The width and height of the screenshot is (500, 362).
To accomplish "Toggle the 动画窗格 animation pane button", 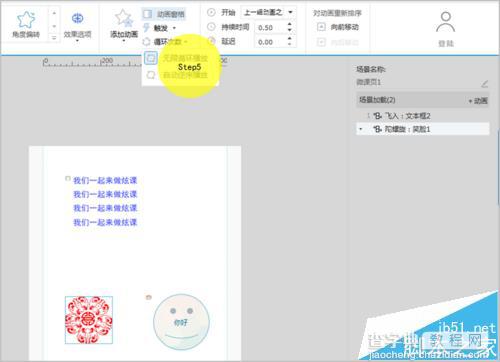I will (x=164, y=14).
